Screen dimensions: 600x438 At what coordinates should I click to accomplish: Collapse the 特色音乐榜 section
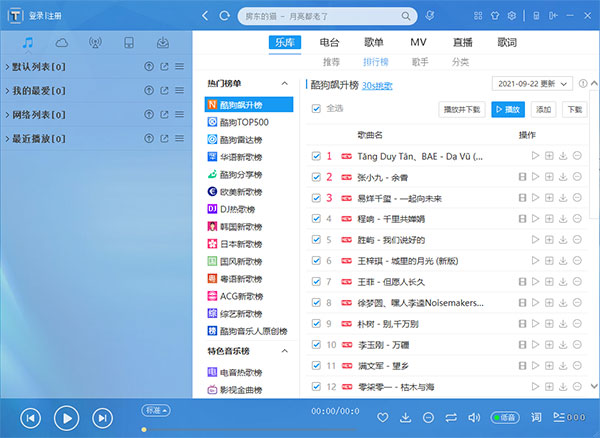coord(284,351)
